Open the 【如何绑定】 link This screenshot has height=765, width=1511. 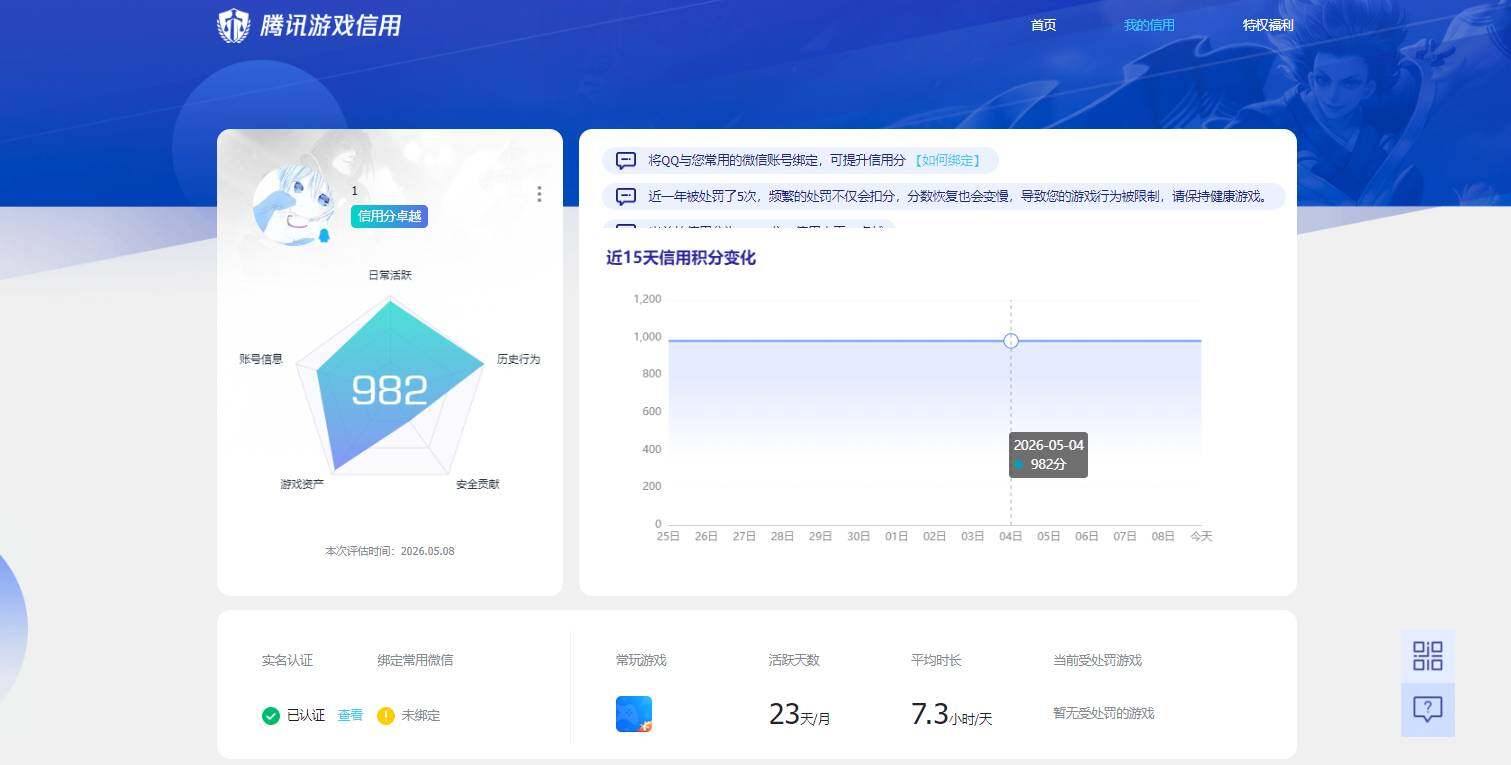click(x=947, y=160)
